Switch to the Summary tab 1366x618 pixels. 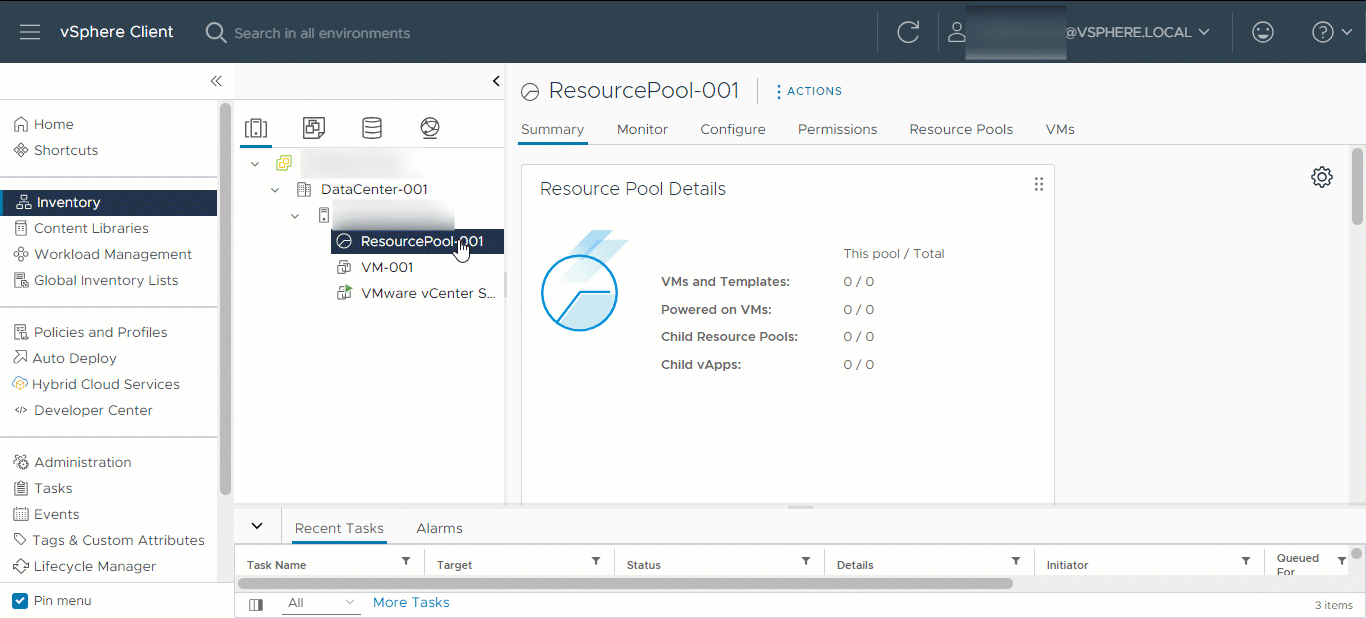552,129
